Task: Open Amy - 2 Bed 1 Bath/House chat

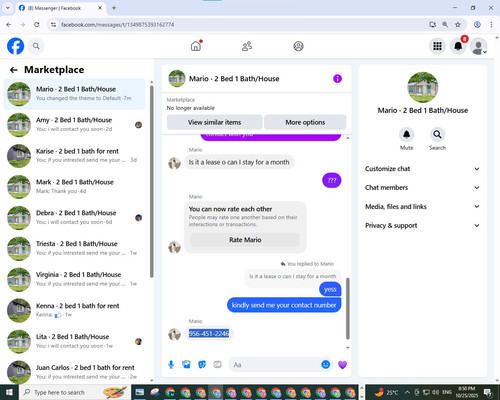Action: click(74, 125)
